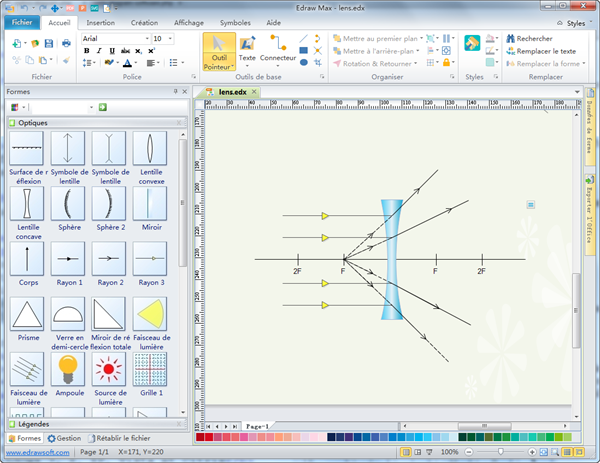Click the Miroir shape icon
Image resolution: width=600 pixels, height=463 pixels.
[x=149, y=204]
